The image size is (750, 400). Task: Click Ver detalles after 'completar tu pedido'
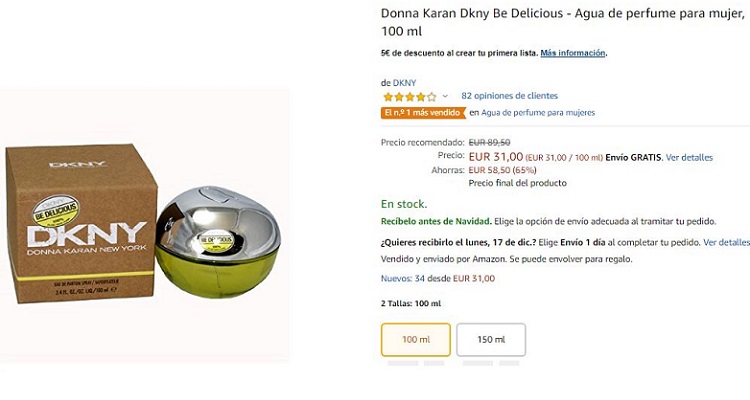[726, 242]
